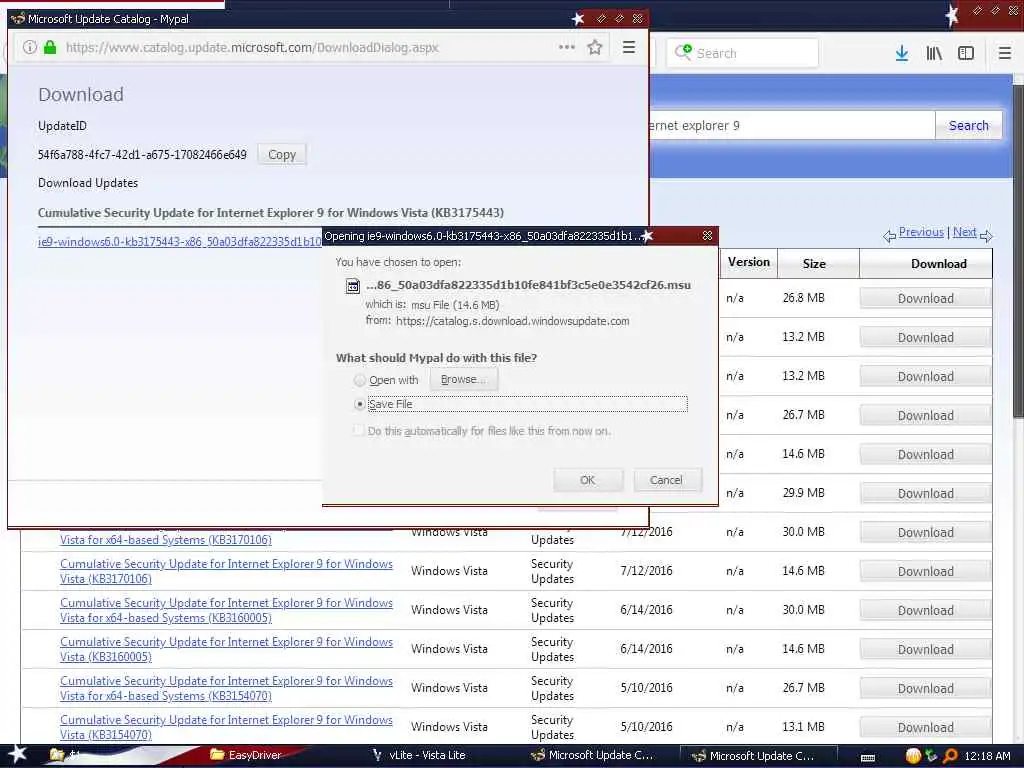Open the Downloads arrow in main browser toolbar
Image resolution: width=1024 pixels, height=768 pixels.
[902, 54]
